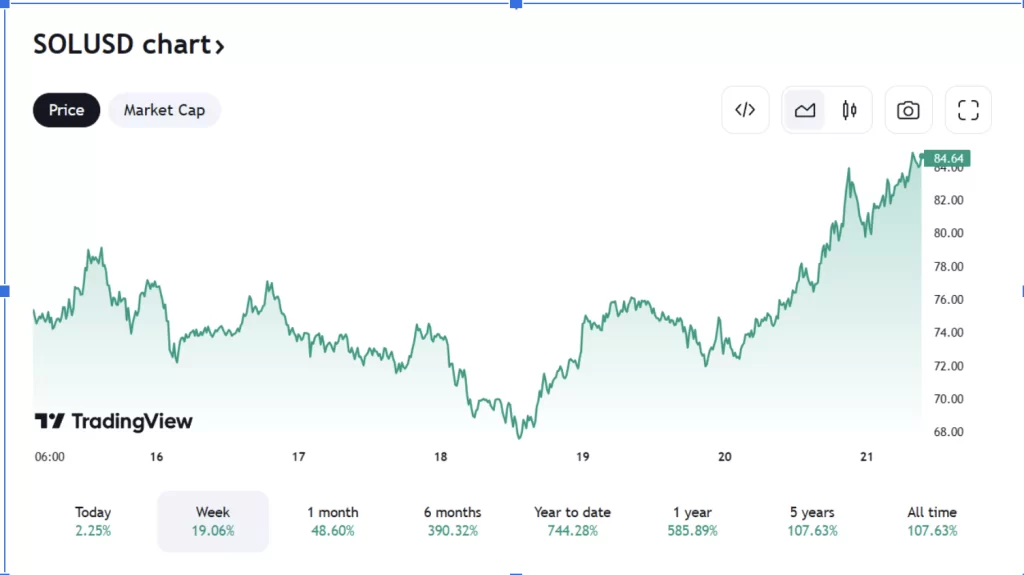Click the TradingView logo
Screen dimensions: 1024x575
(x=113, y=421)
